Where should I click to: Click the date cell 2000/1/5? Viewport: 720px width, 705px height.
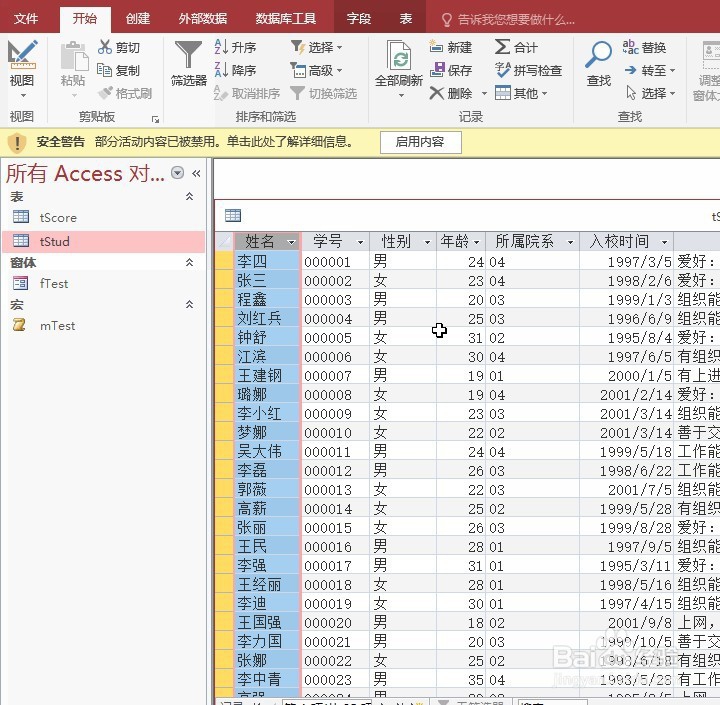pyautogui.click(x=626, y=375)
